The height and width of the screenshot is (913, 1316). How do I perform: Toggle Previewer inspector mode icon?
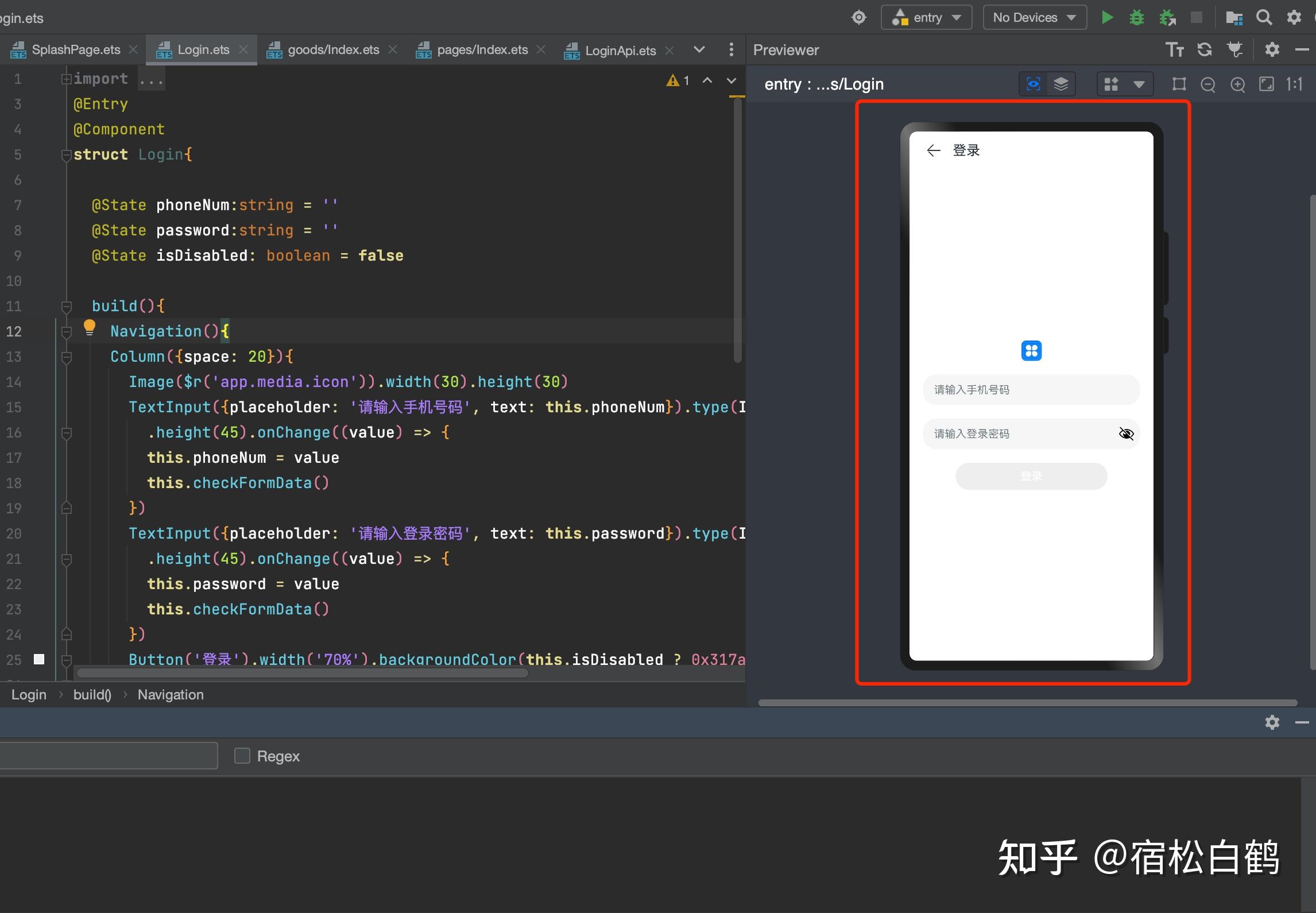tap(1034, 84)
